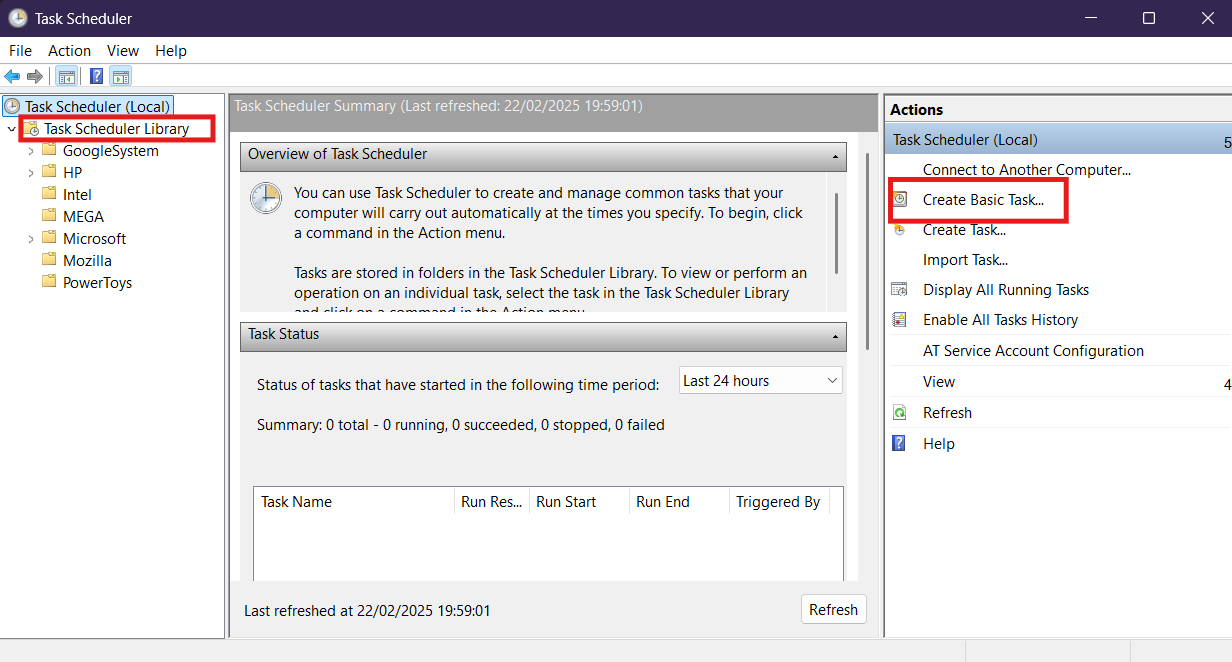The height and width of the screenshot is (662, 1232).
Task: Select the PowerToys folder in the tree
Action: pos(97,282)
